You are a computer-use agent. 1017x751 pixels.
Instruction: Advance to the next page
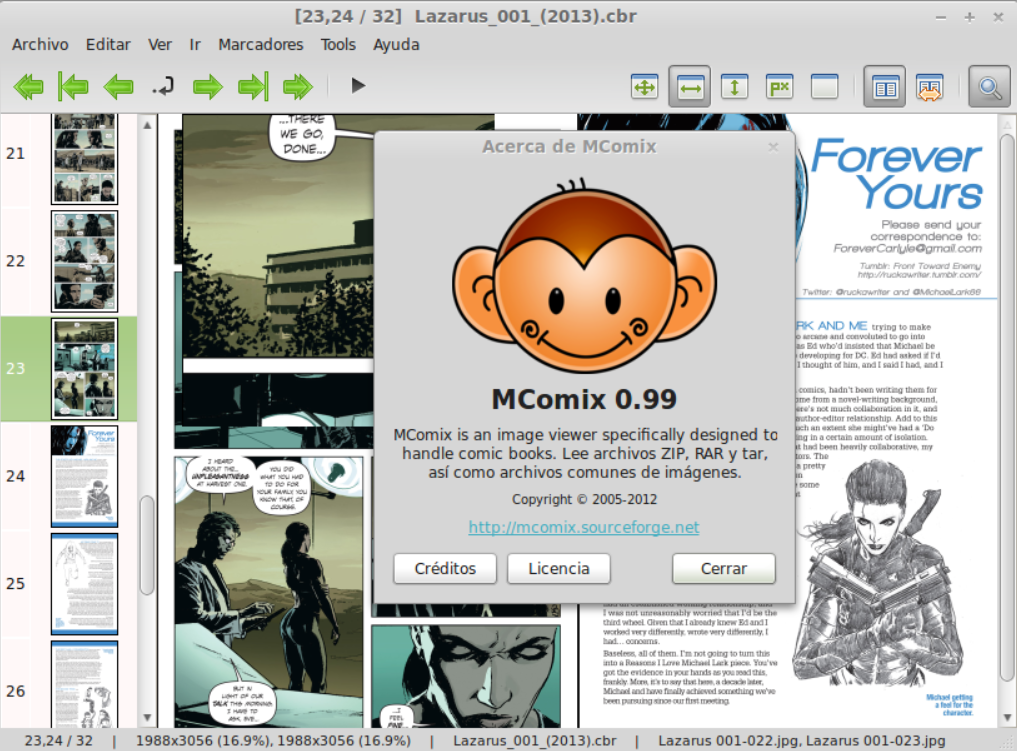(x=208, y=86)
